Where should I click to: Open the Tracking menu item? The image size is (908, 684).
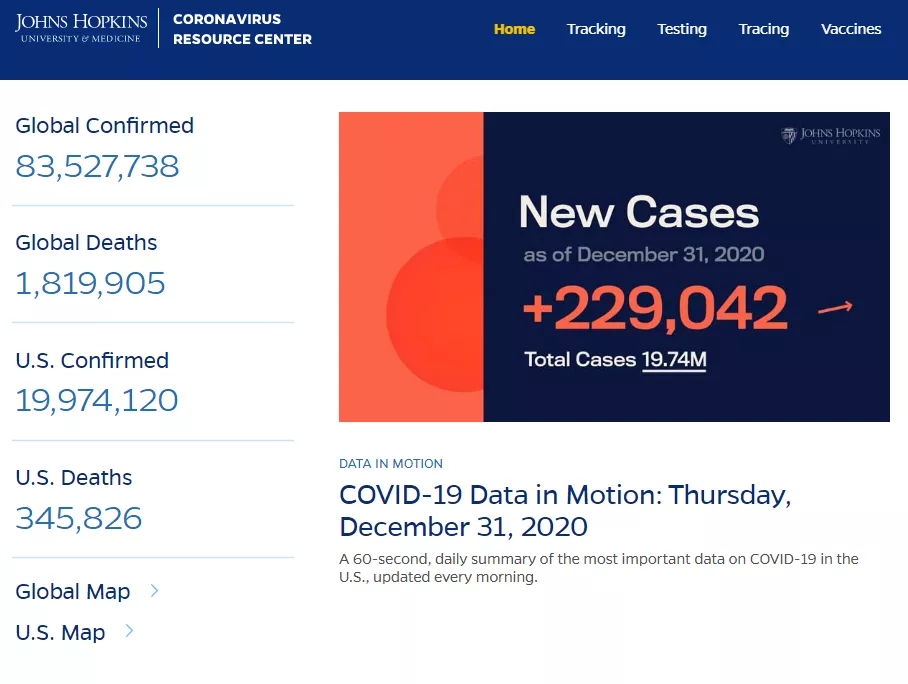pyautogui.click(x=596, y=29)
